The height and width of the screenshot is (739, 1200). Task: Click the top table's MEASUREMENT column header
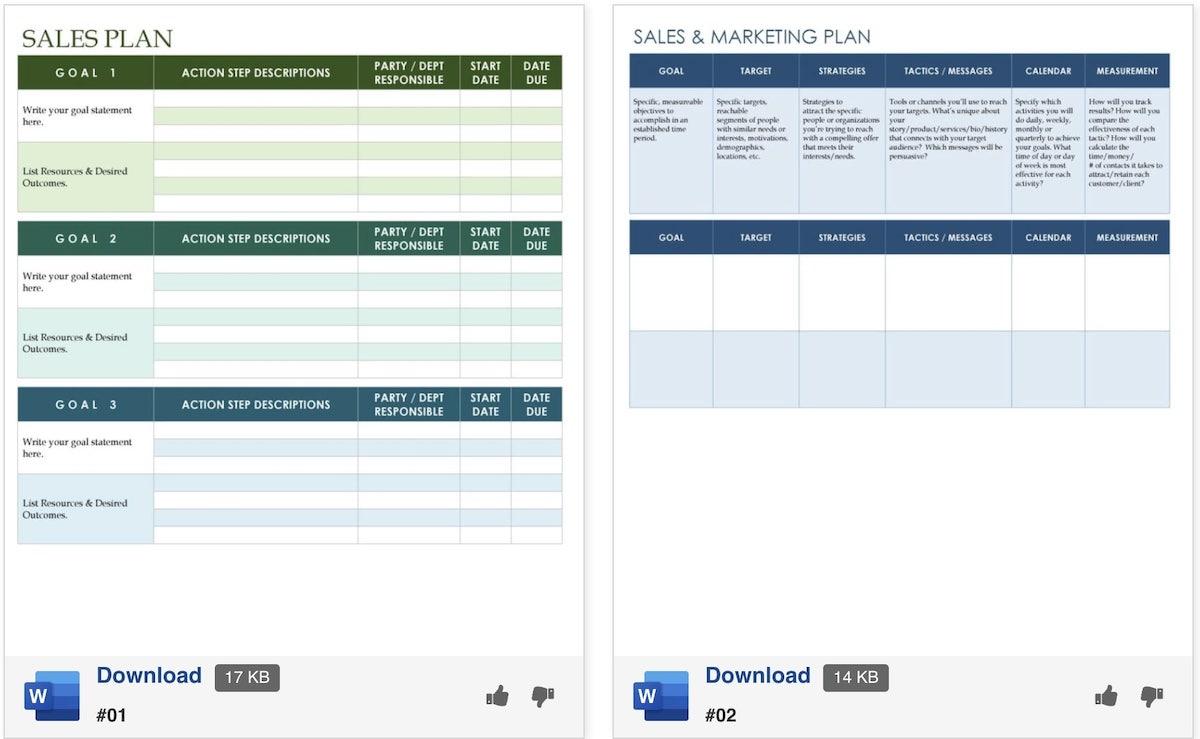[1127, 71]
